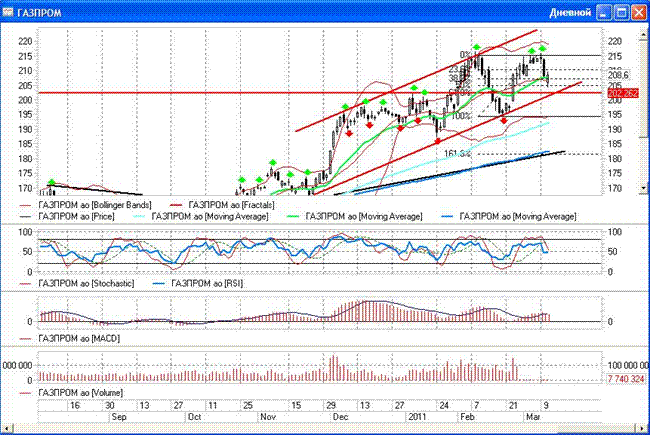Click the 7 740 324 volume value label
This screenshot has height=435, width=650.
[x=626, y=379]
